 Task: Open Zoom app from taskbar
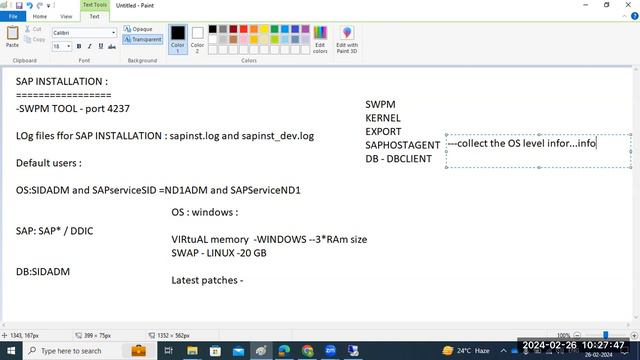click(331, 351)
